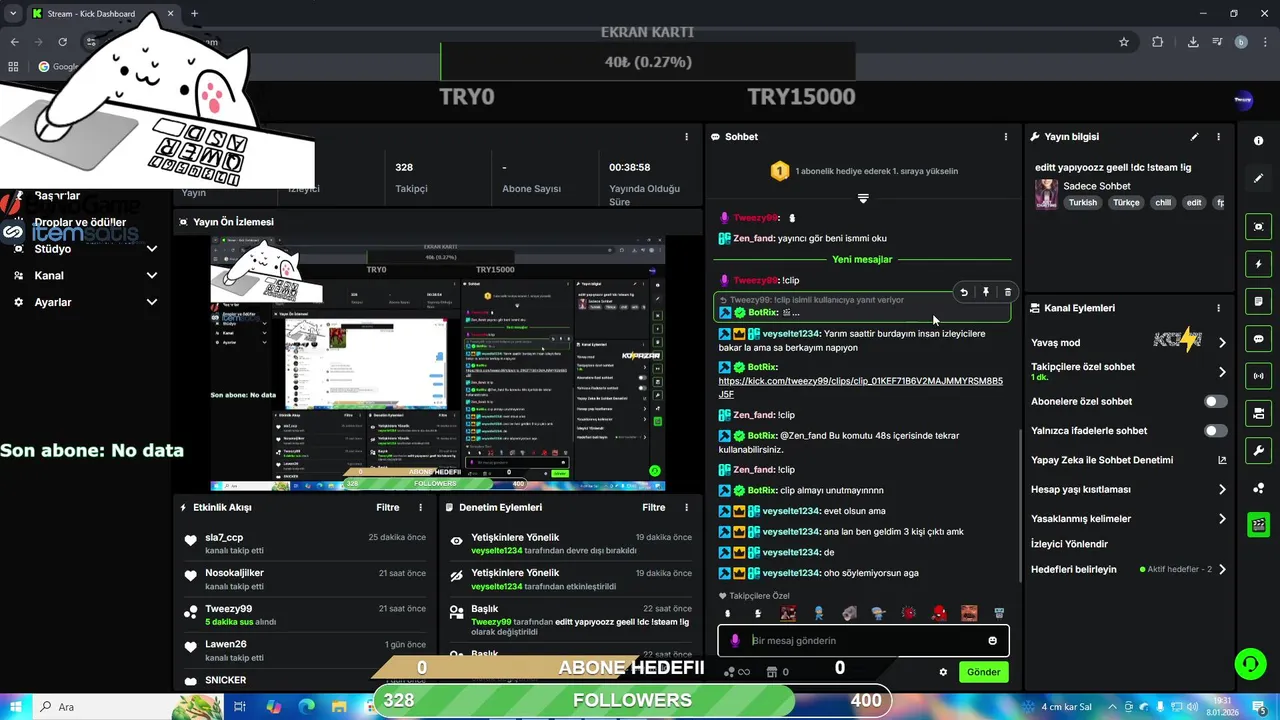
Task: Open chat settings gear beside Gönder
Action: coord(943,672)
